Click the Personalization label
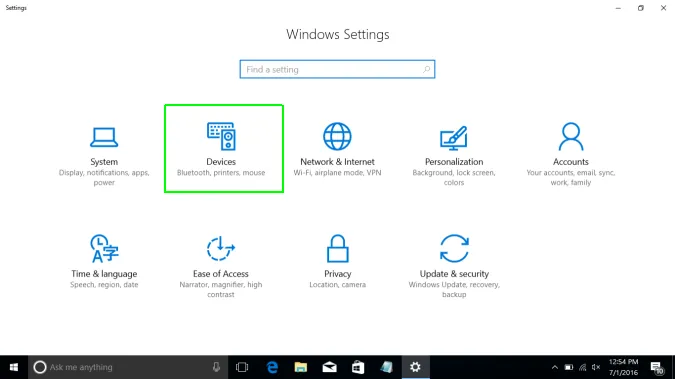This screenshot has height=379, width=675. pyautogui.click(x=454, y=162)
